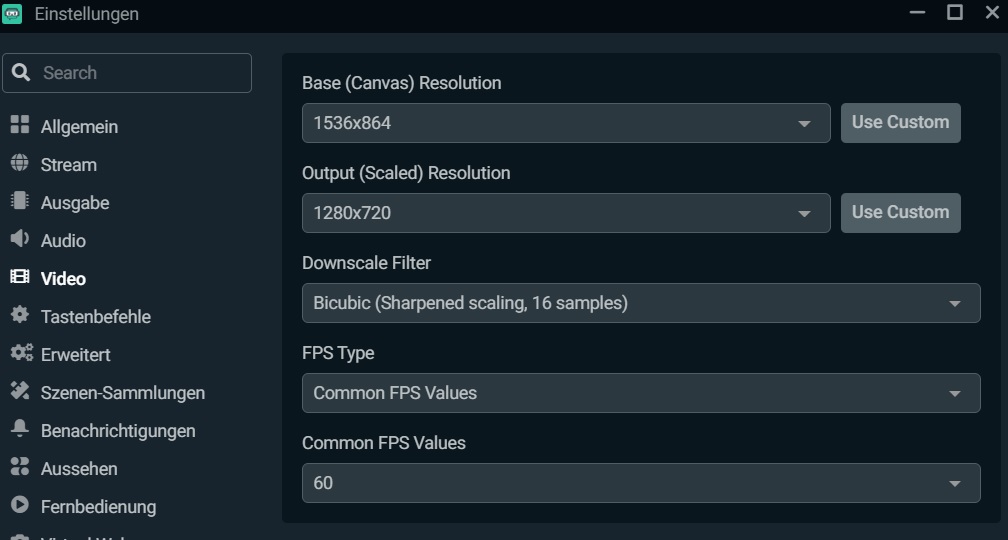
Task: Click the Stream globe icon
Action: pos(20,164)
